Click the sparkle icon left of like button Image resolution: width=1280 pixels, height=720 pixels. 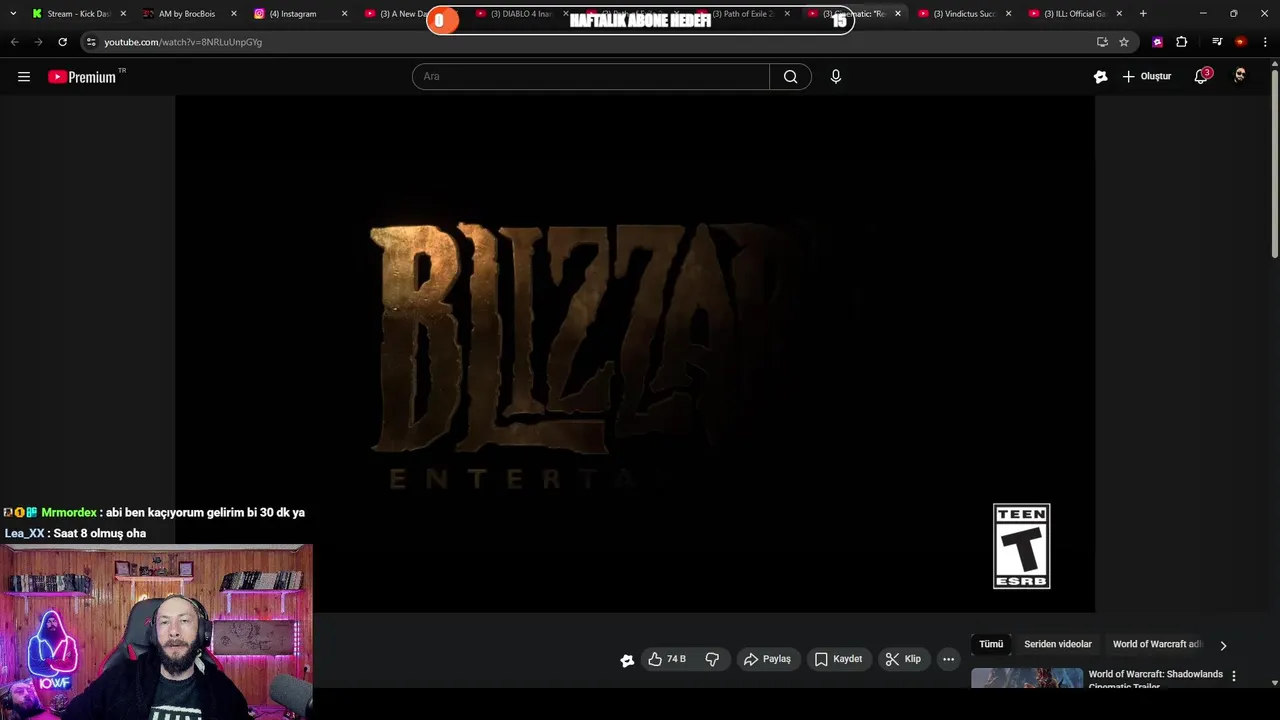pyautogui.click(x=627, y=660)
